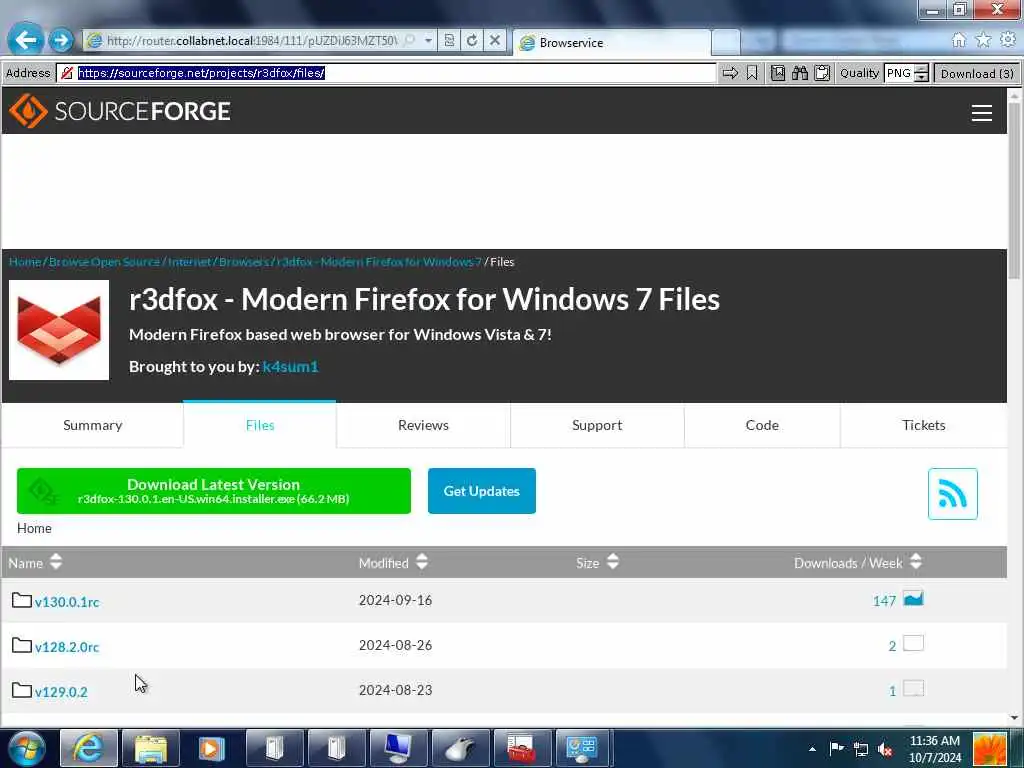Open Browse Open Source breadcrumb link
Image resolution: width=1024 pixels, height=768 pixels.
pos(104,262)
